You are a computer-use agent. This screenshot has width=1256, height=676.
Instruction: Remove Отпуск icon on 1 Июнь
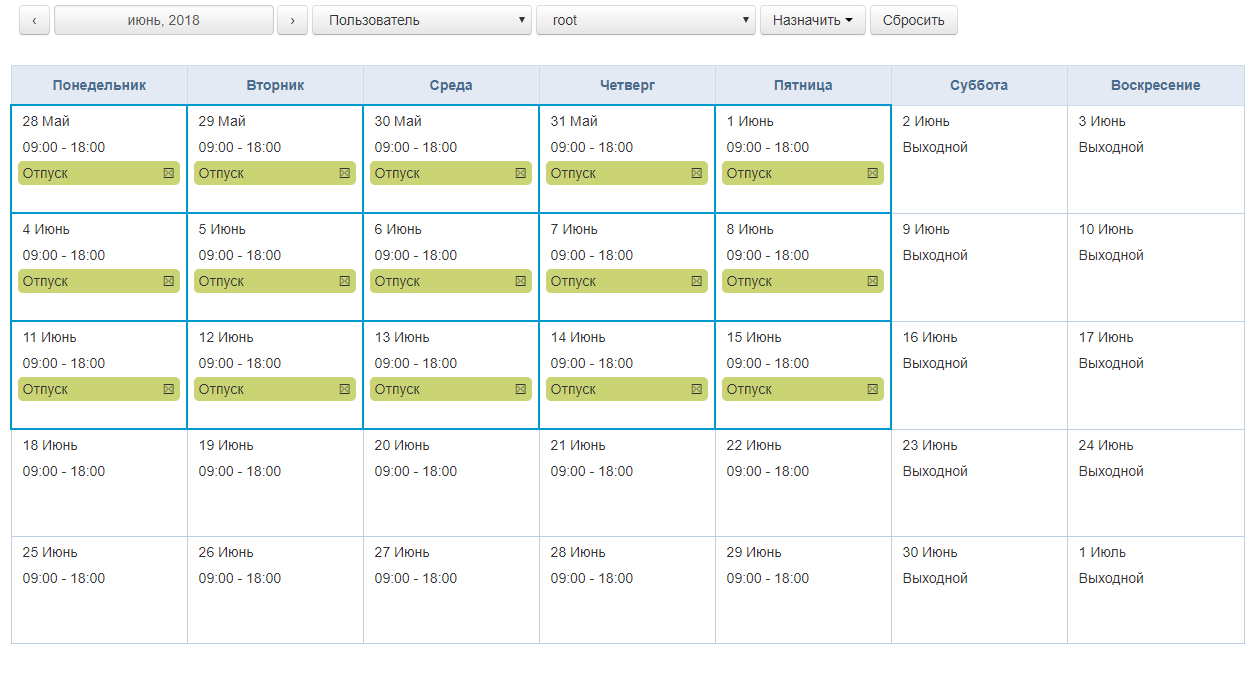pos(873,173)
